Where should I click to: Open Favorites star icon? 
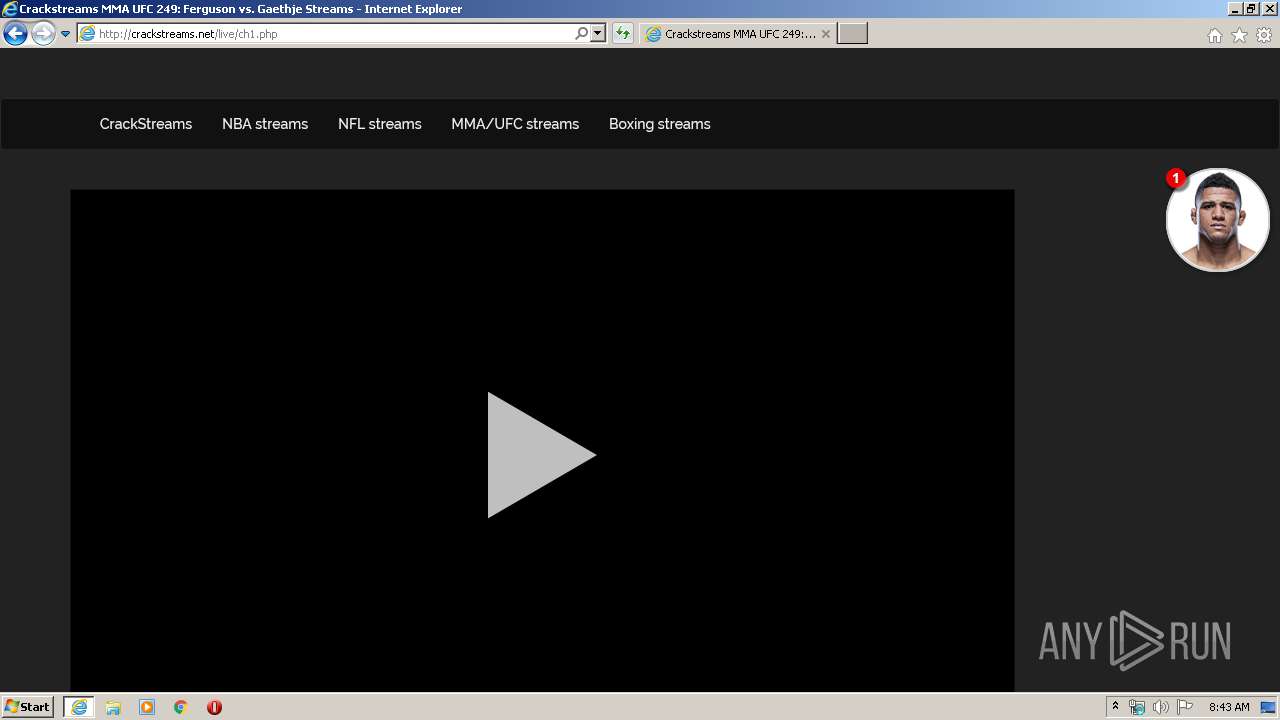1239,35
